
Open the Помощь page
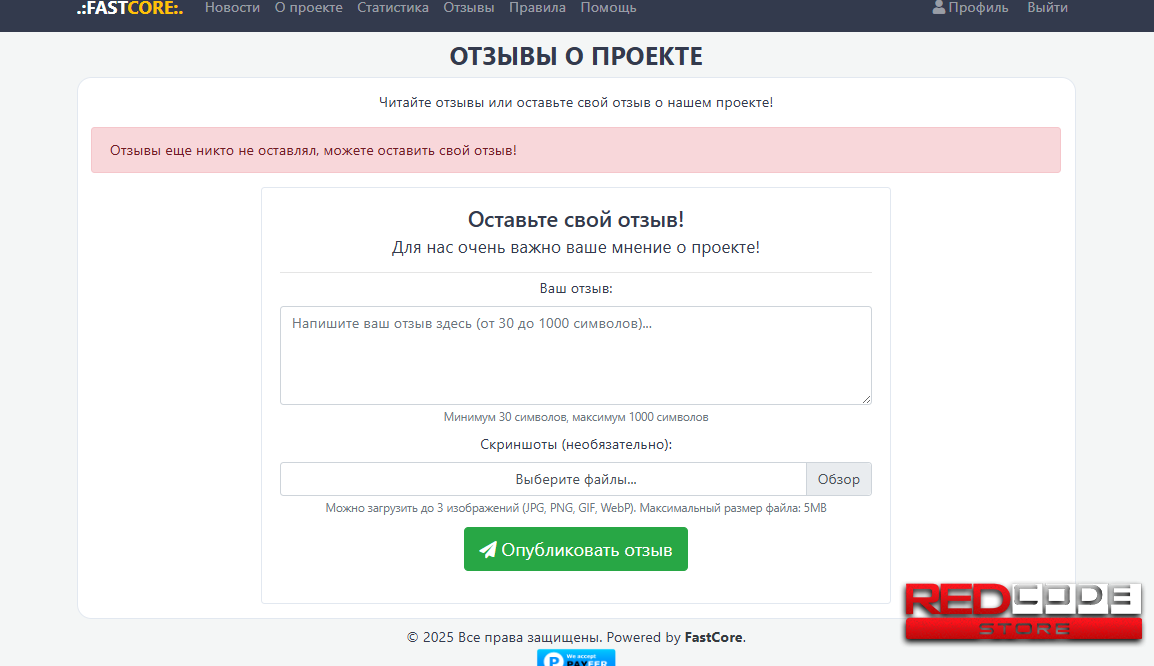(608, 8)
